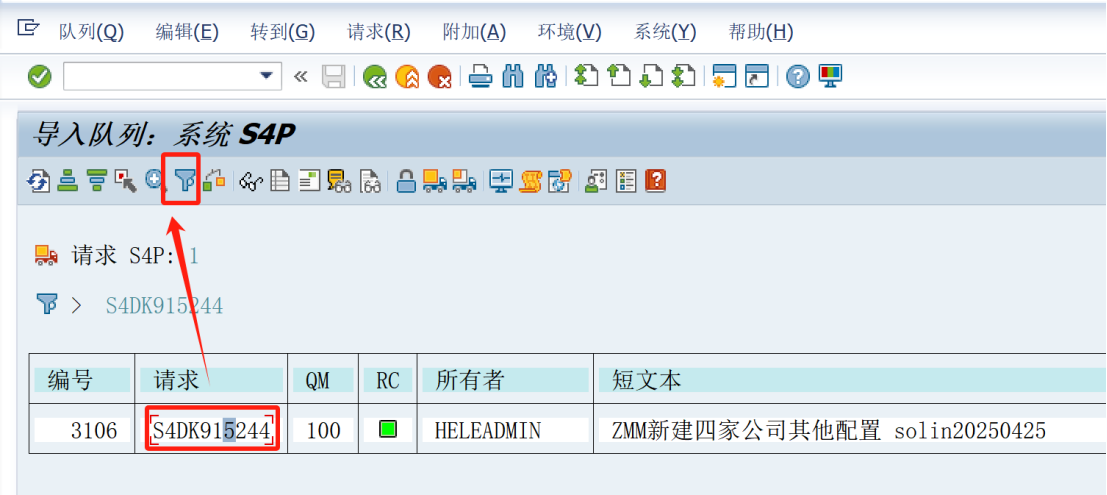The height and width of the screenshot is (495, 1107).
Task: Jump to First Page icon
Action: click(586, 76)
